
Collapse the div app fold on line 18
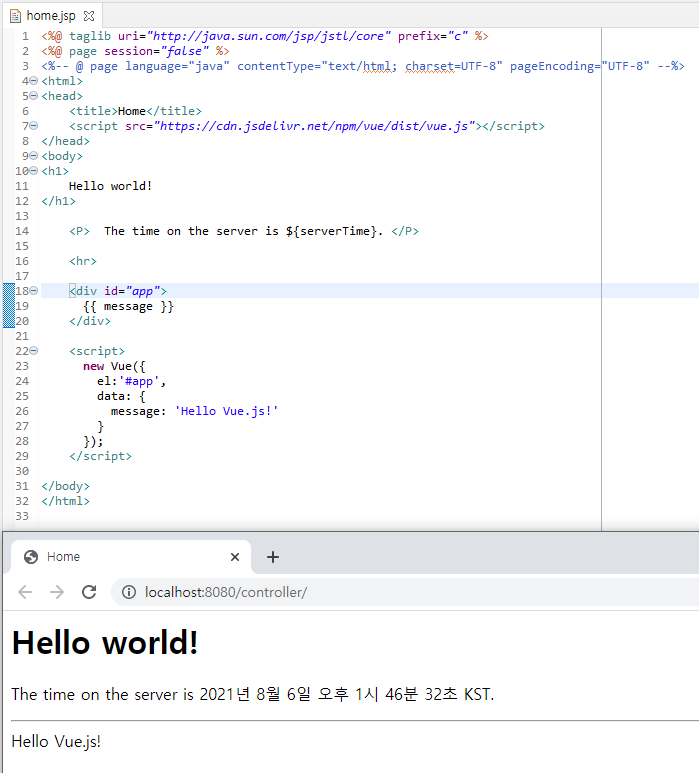tap(34, 291)
